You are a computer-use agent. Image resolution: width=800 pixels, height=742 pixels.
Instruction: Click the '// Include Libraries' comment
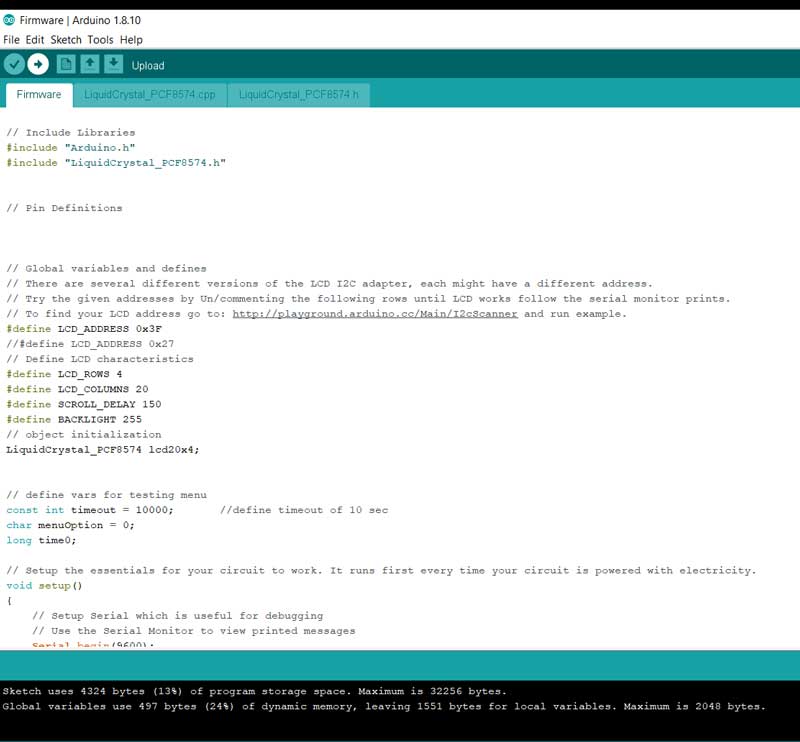70,133
